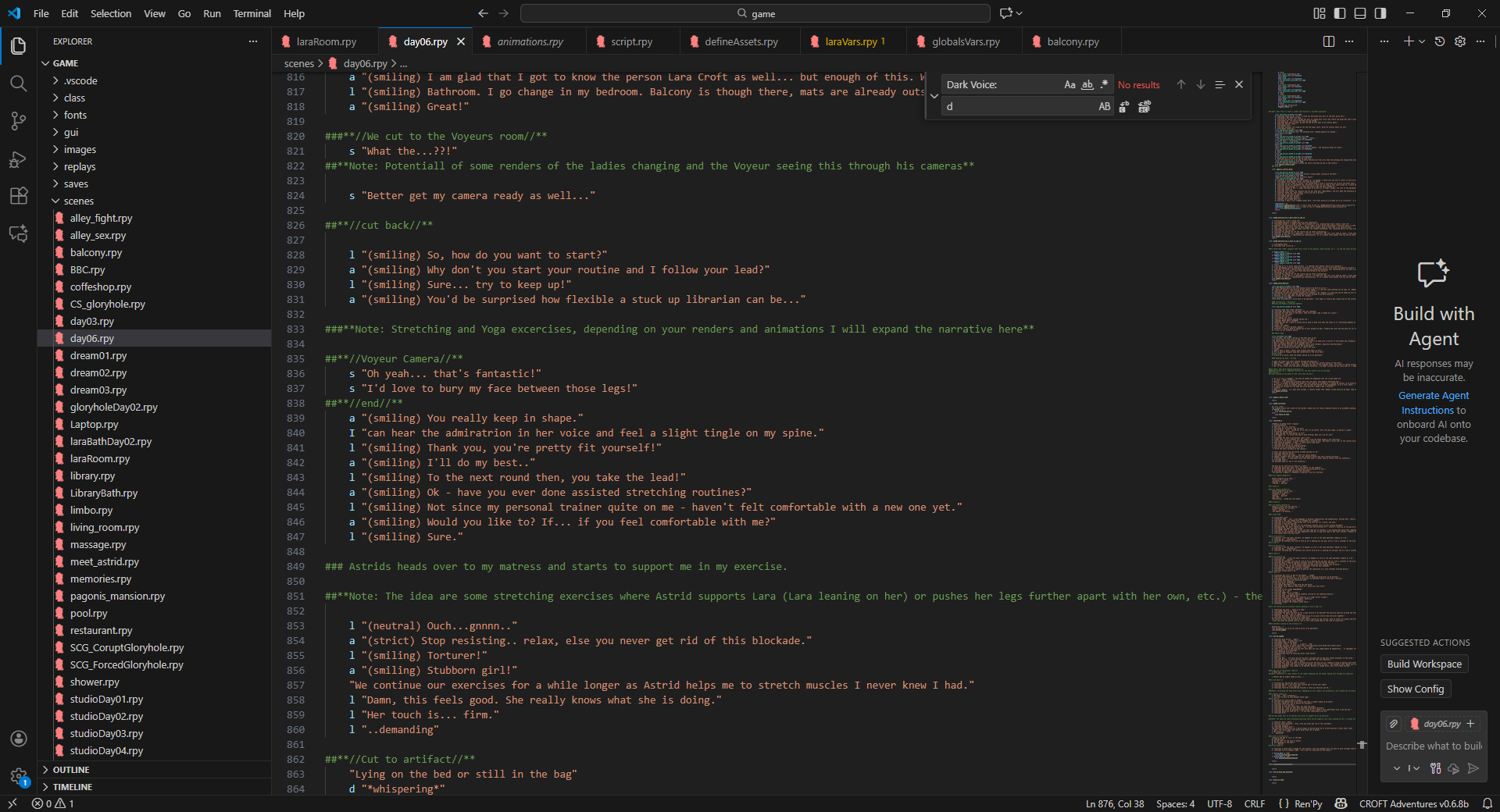The height and width of the screenshot is (812, 1500).
Task: Switch to the laraRoom.rpy tab
Action: click(x=326, y=41)
